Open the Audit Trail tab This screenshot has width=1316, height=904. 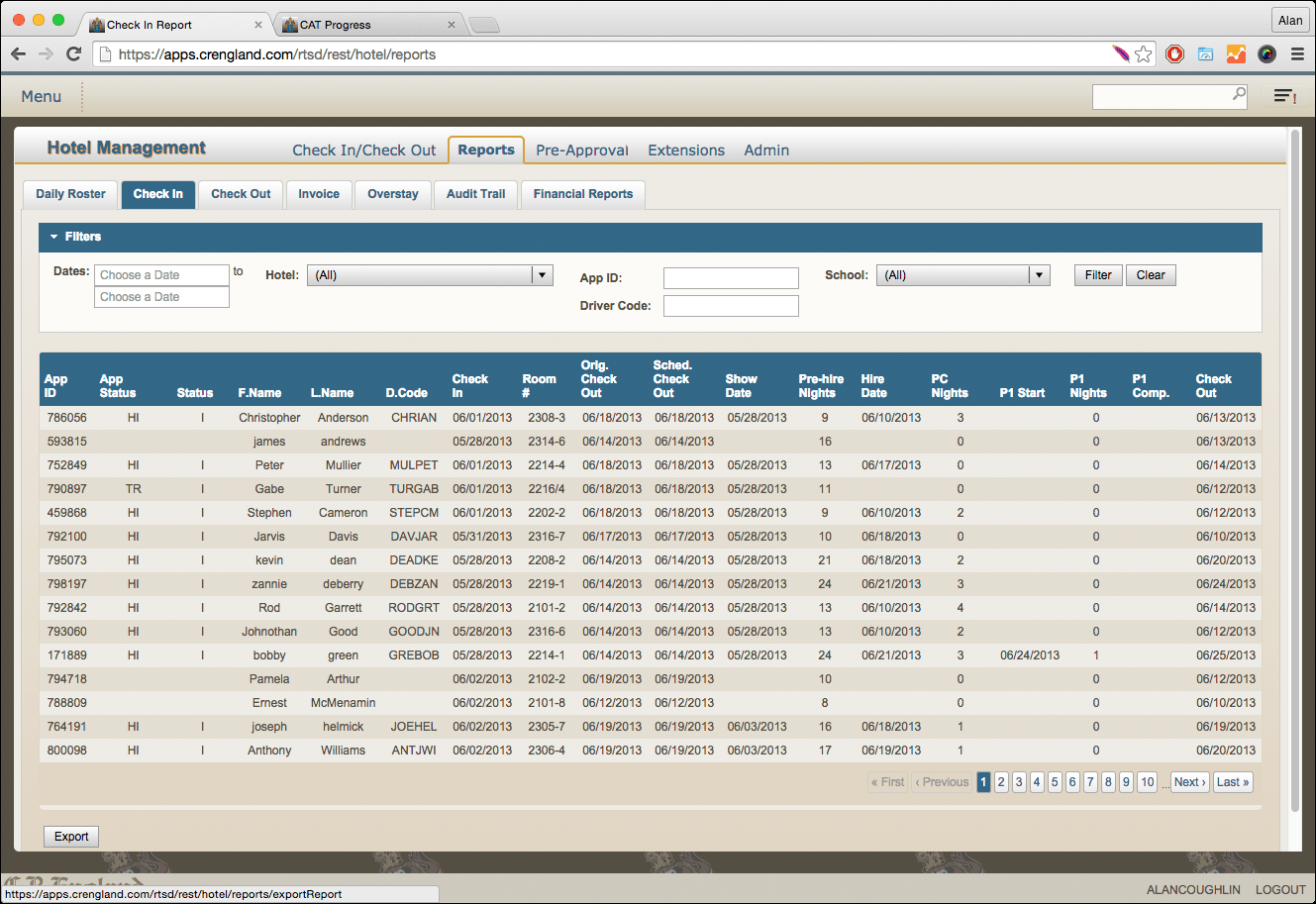click(476, 194)
